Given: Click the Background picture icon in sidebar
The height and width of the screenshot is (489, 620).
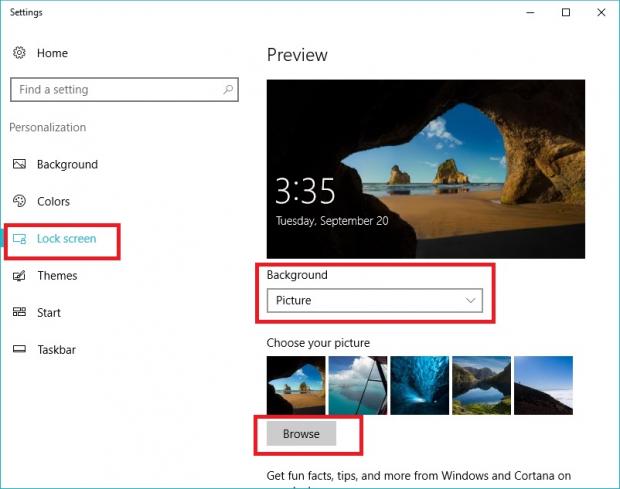Looking at the screenshot, I should 19,164.
